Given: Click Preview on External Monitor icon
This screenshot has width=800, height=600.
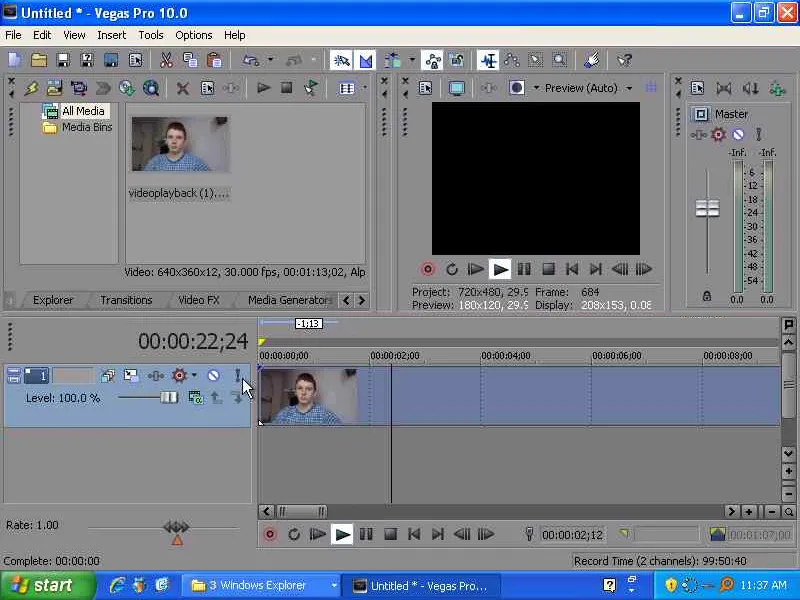Looking at the screenshot, I should (457, 88).
